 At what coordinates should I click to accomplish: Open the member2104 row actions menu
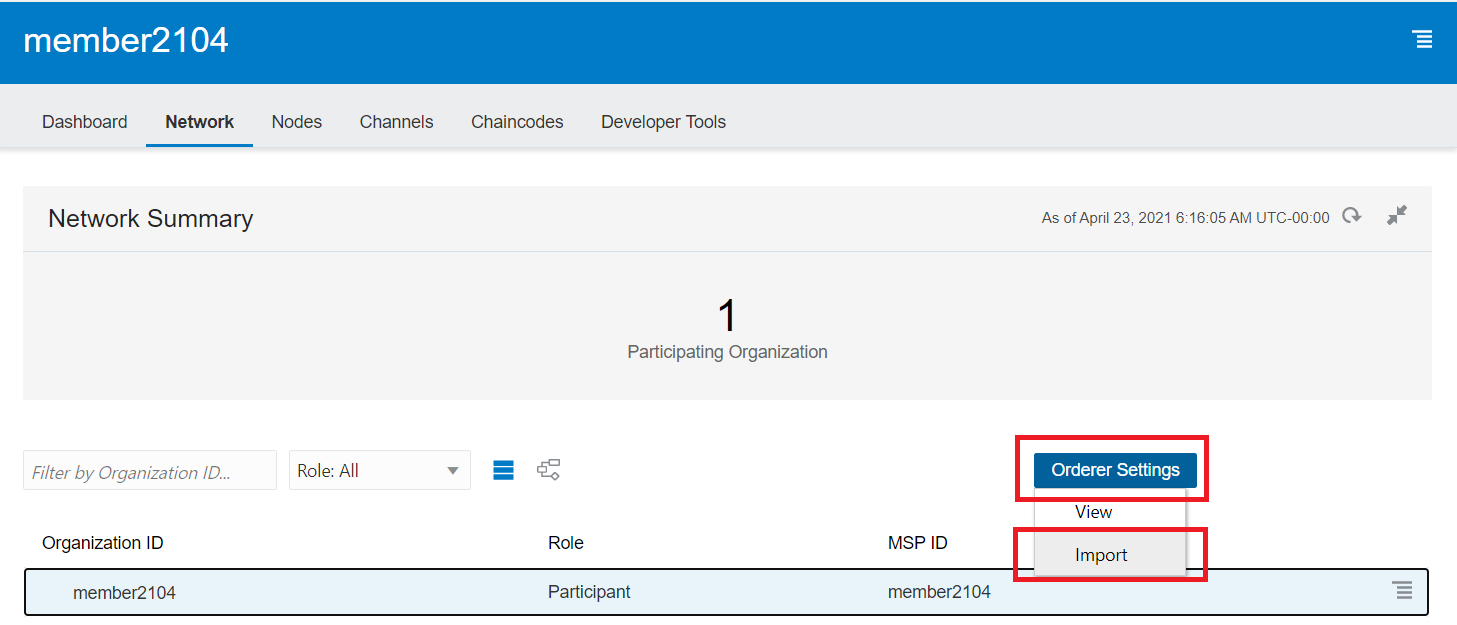1403,591
